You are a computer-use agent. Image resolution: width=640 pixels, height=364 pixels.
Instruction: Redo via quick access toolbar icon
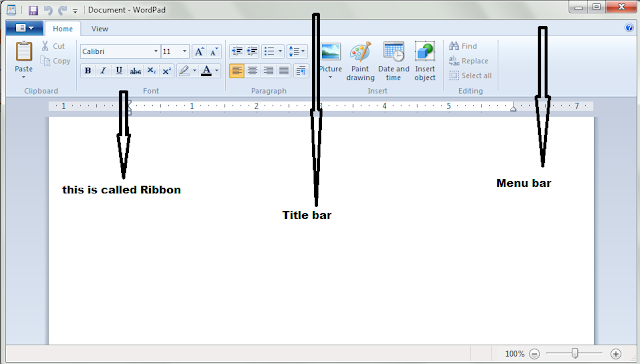pyautogui.click(x=62, y=10)
